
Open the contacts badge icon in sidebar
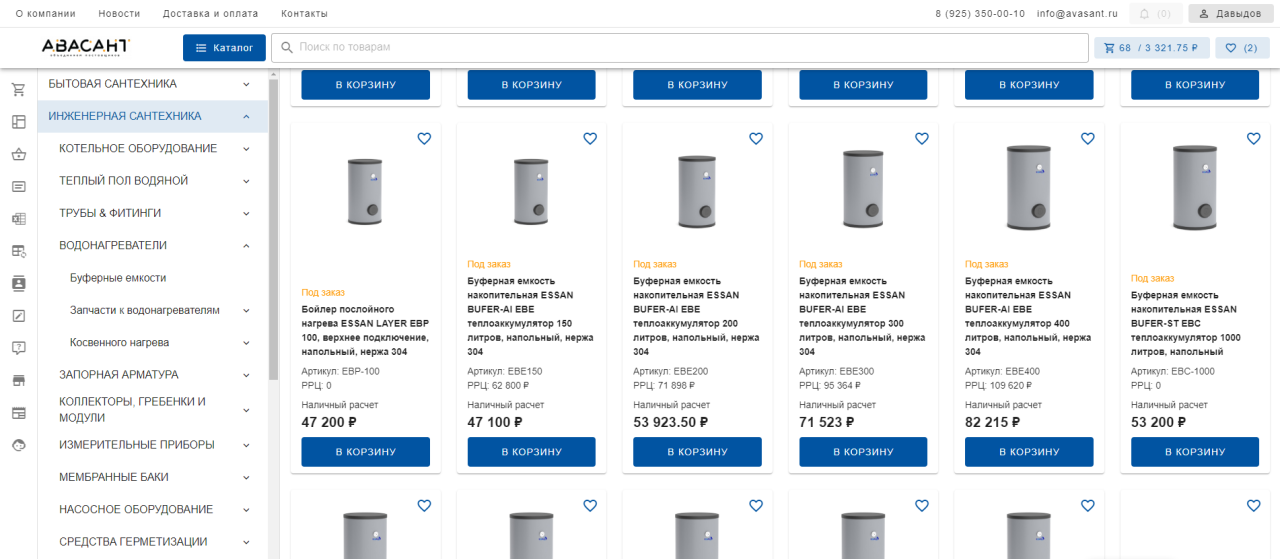point(18,283)
